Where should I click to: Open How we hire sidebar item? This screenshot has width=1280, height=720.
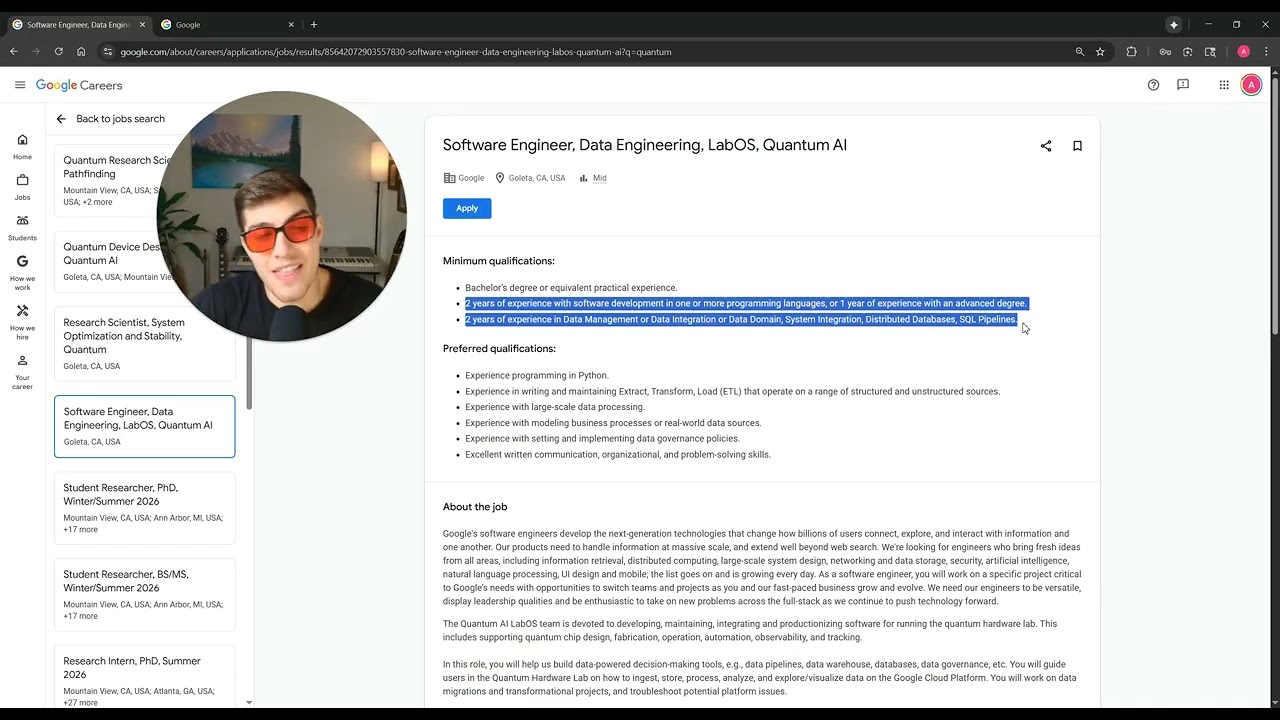point(22,322)
